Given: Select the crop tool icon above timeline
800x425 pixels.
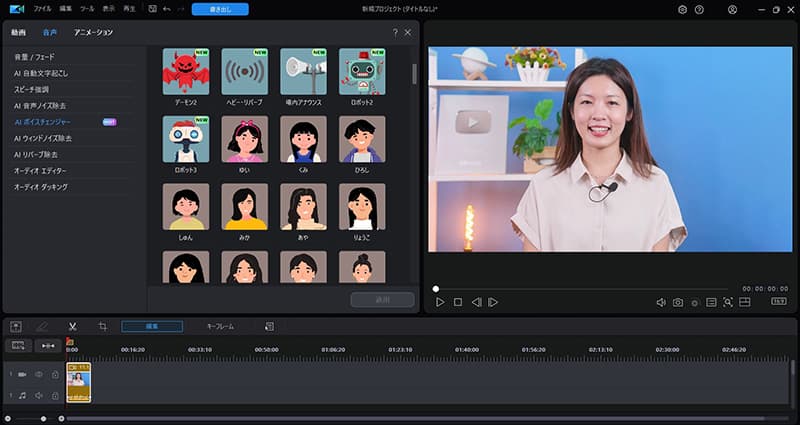Looking at the screenshot, I should 103,327.
